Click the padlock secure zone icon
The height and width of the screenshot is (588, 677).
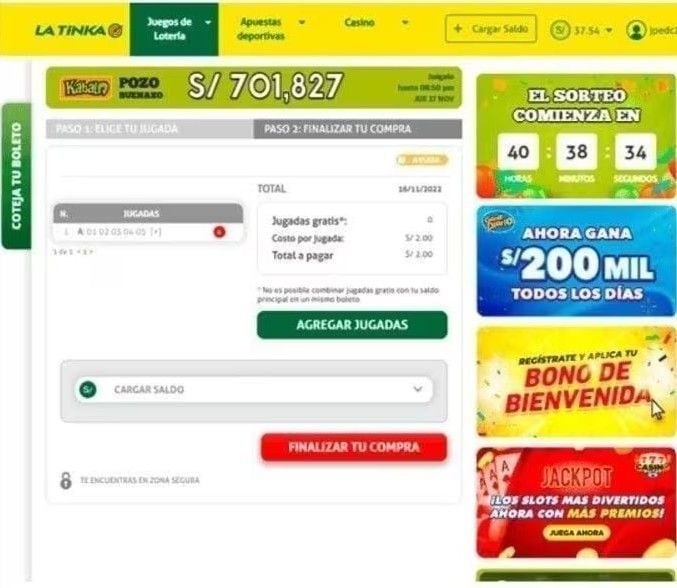[66, 480]
